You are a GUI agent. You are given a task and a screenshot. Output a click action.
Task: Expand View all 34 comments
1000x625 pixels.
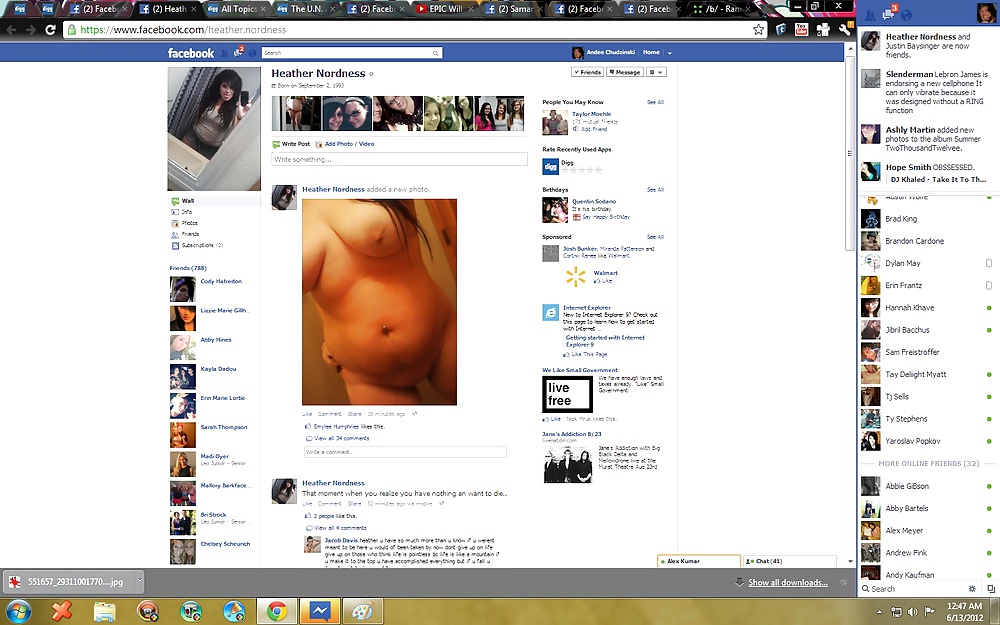342,439
